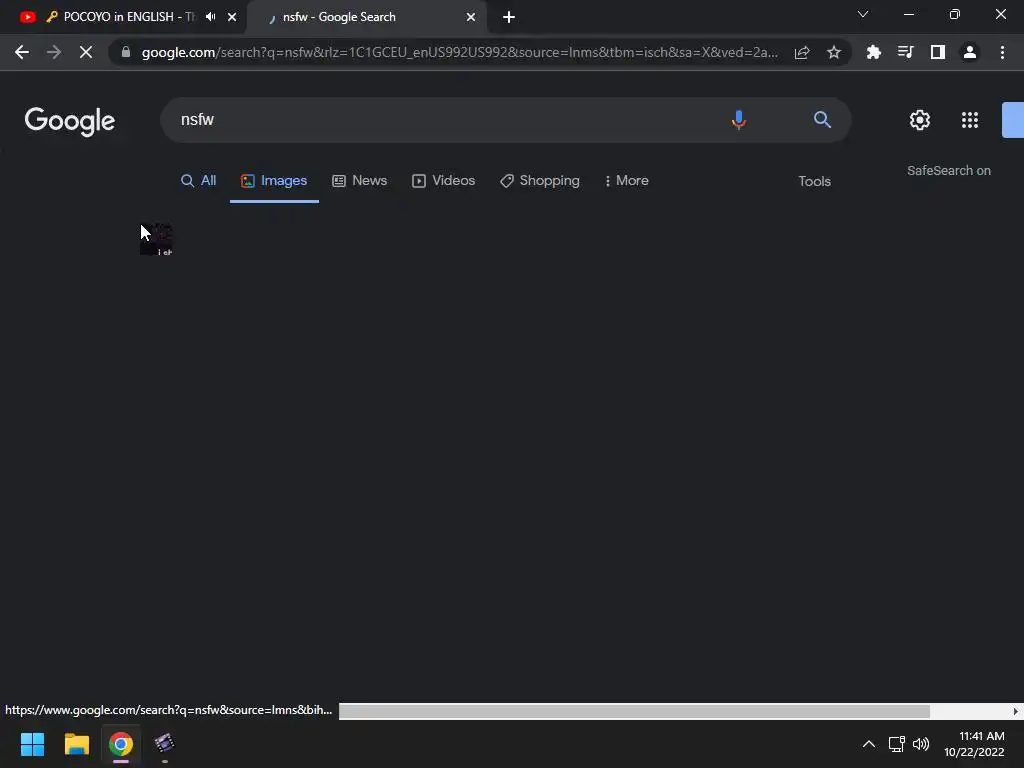Close the nsfw Google Search tab

471,17
